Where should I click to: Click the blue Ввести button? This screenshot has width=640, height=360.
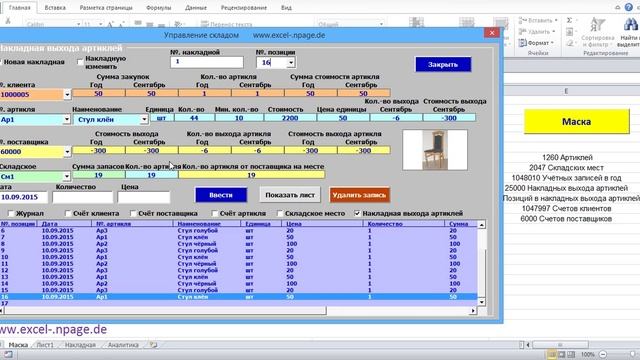(221, 195)
